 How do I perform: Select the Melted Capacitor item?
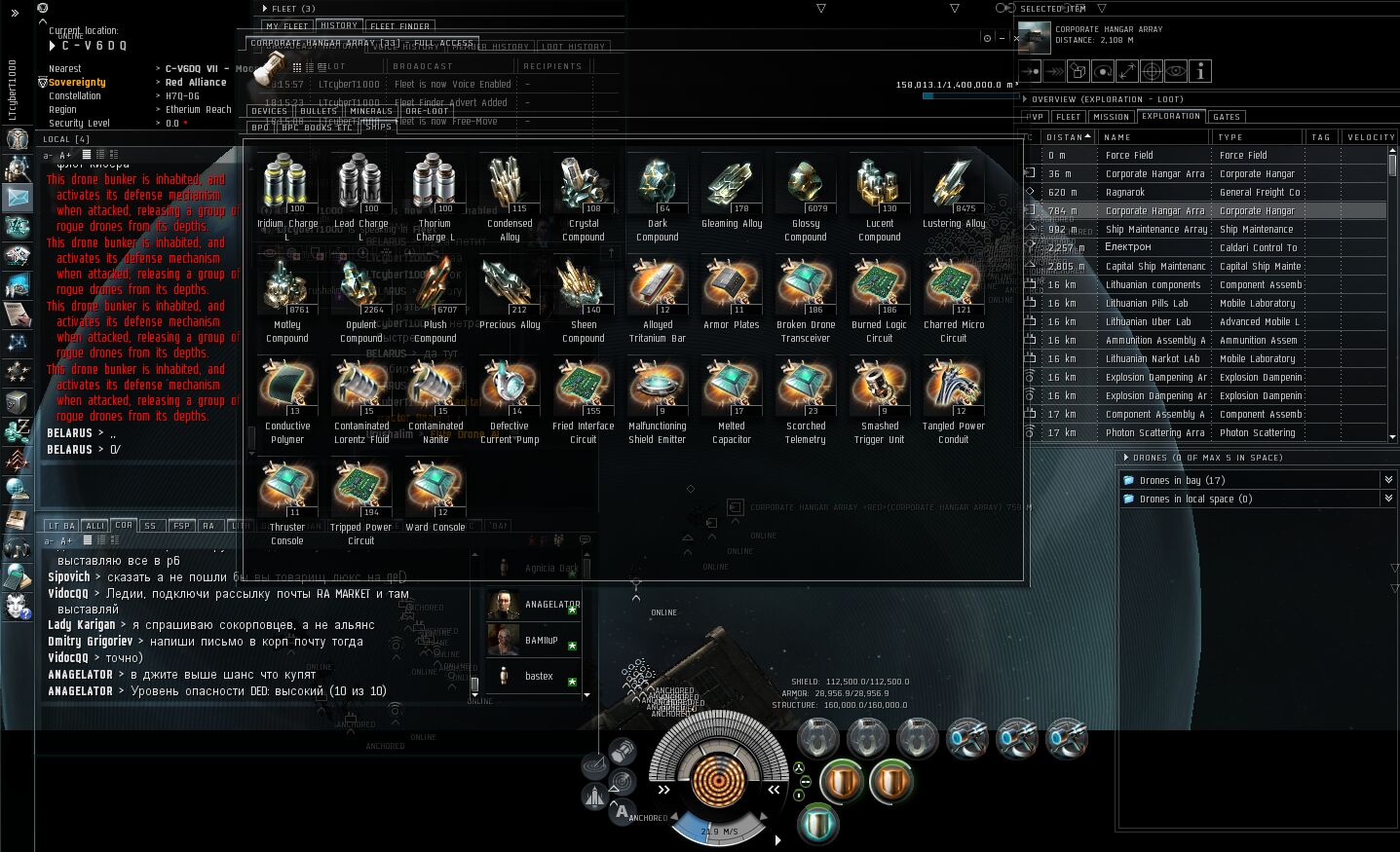(x=731, y=400)
